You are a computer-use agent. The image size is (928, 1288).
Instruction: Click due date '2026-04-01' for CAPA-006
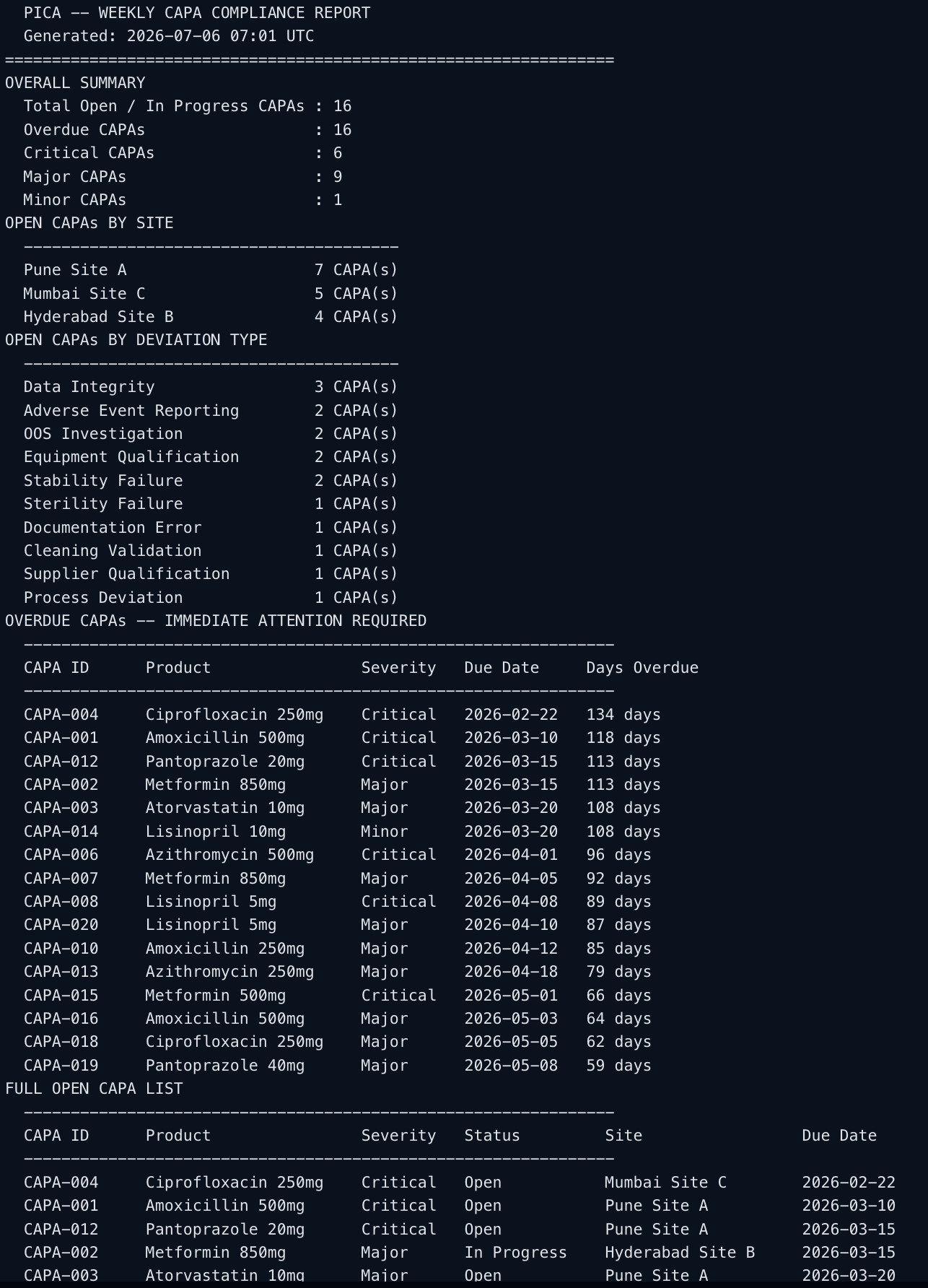coord(511,855)
